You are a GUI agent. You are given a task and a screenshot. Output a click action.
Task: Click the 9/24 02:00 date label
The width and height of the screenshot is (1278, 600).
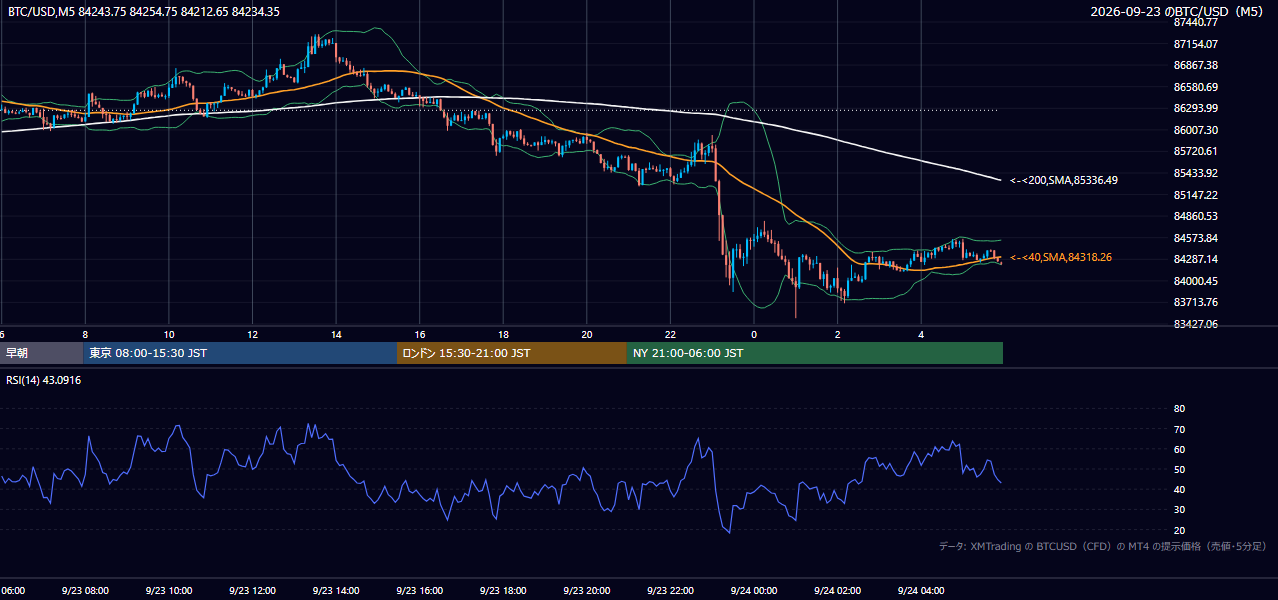pos(837,591)
